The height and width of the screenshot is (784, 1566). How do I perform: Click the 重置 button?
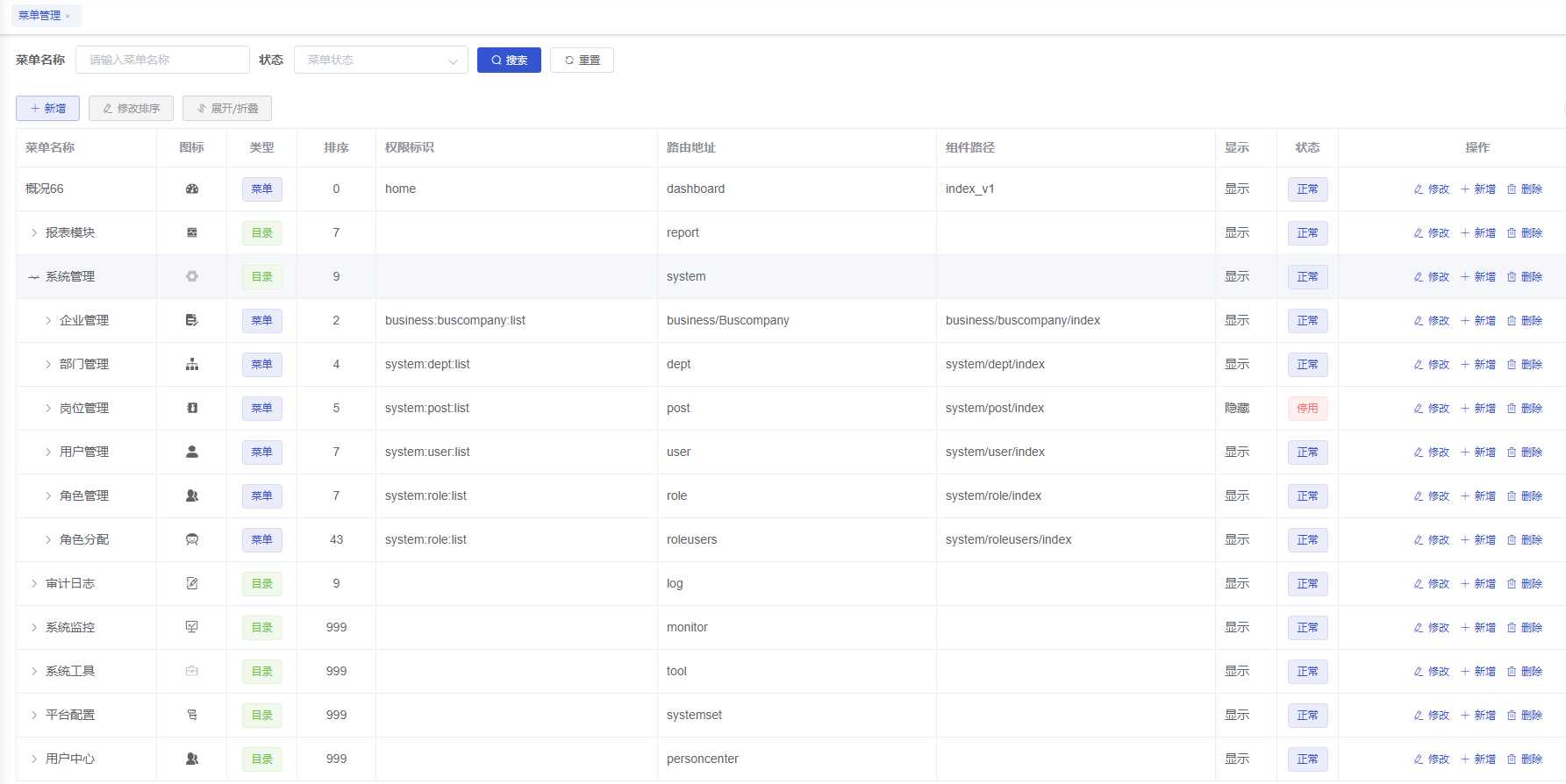(x=582, y=60)
